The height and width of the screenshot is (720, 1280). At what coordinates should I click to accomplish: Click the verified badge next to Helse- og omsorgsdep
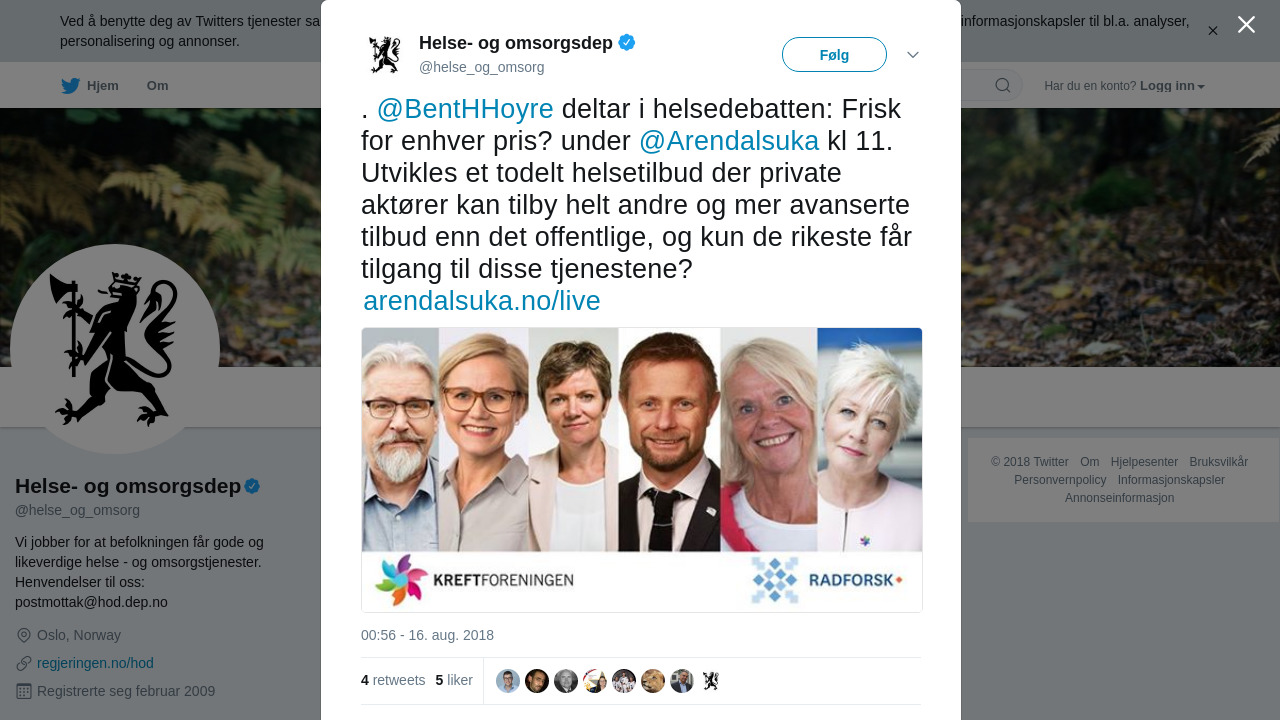coord(627,42)
